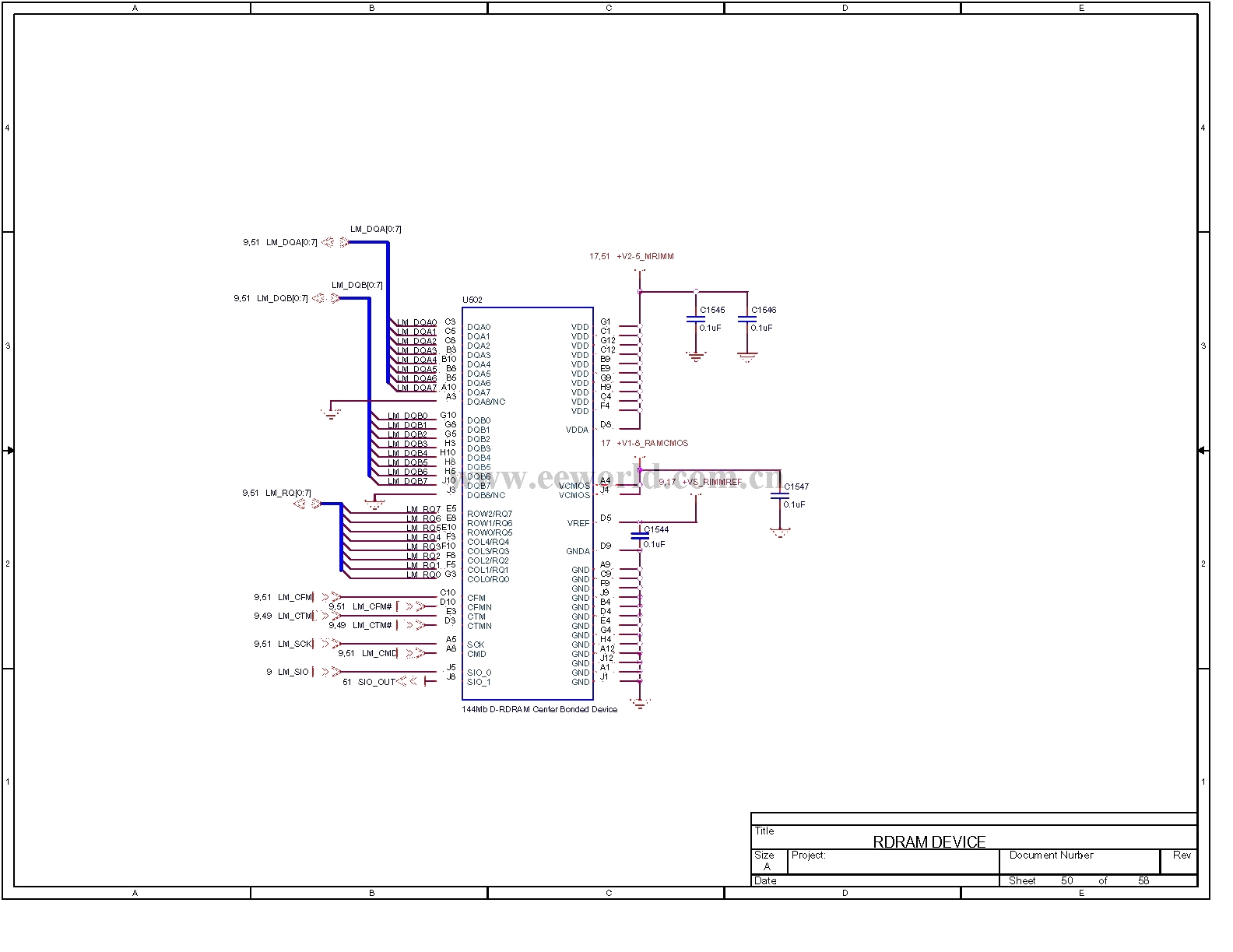Click ground symbol below C1547
This screenshot has height=952, width=1233.
pos(779,533)
